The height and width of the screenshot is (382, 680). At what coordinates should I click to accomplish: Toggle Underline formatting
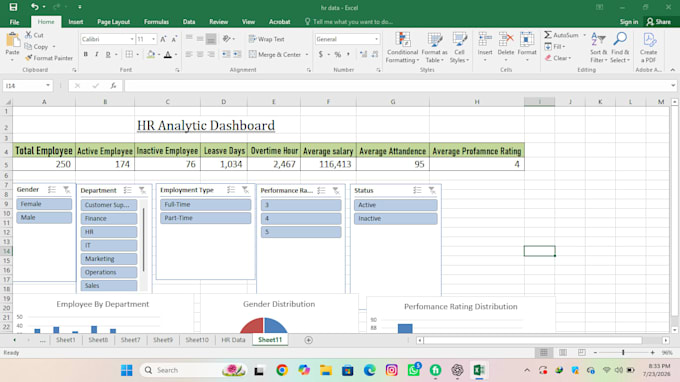(x=108, y=55)
